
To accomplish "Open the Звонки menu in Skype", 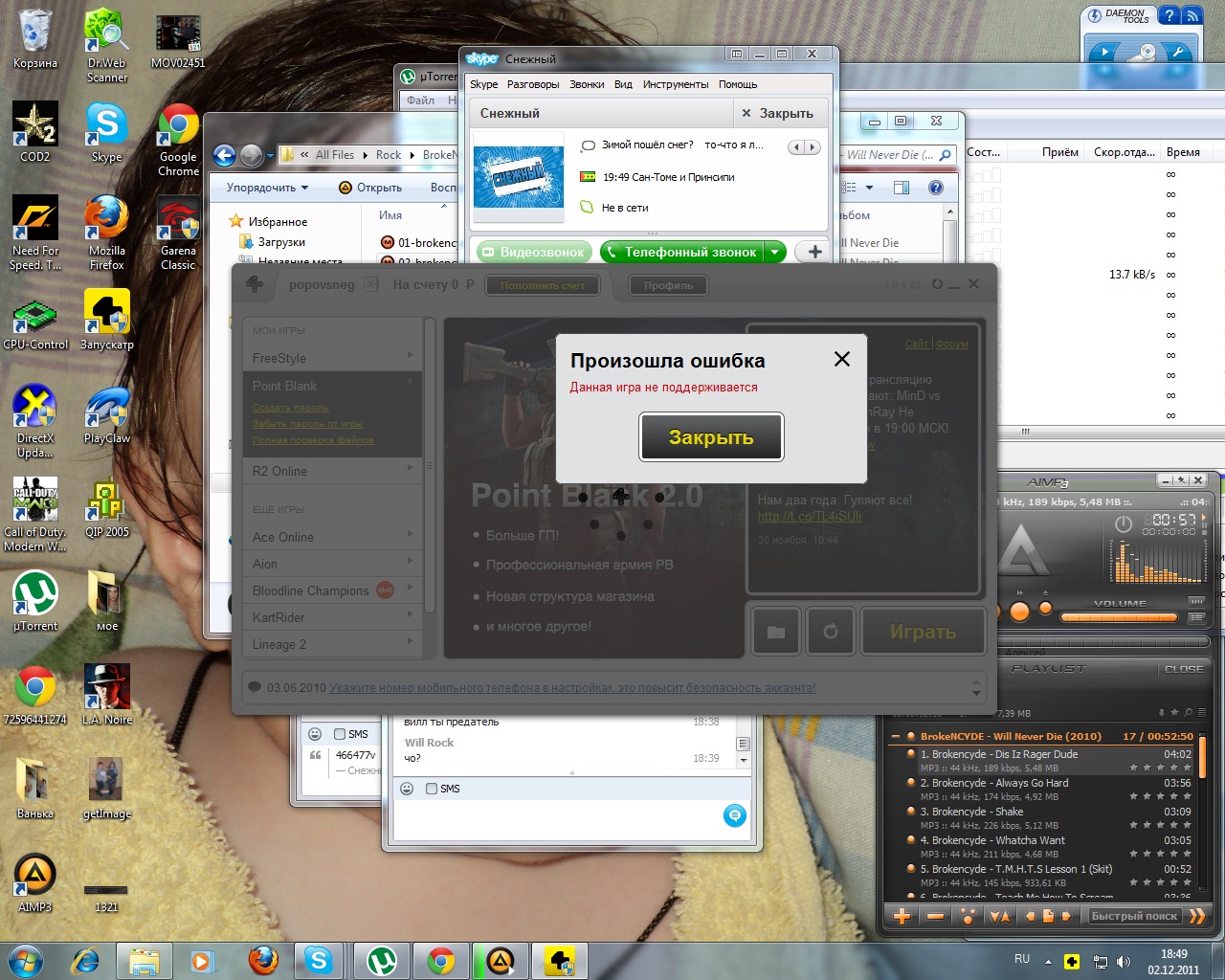I will tap(586, 84).
